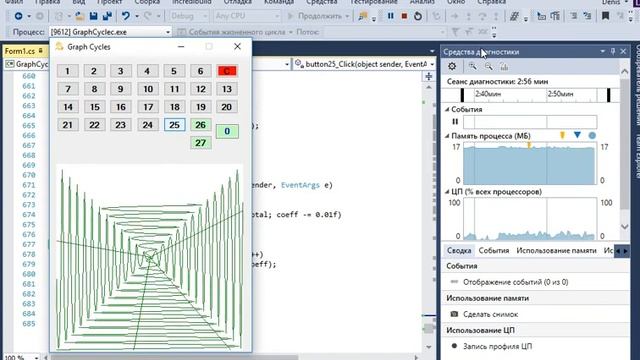Screen dimensions: 640x360
Task: Click the yellow GC marker legend icon
Action: [562, 136]
